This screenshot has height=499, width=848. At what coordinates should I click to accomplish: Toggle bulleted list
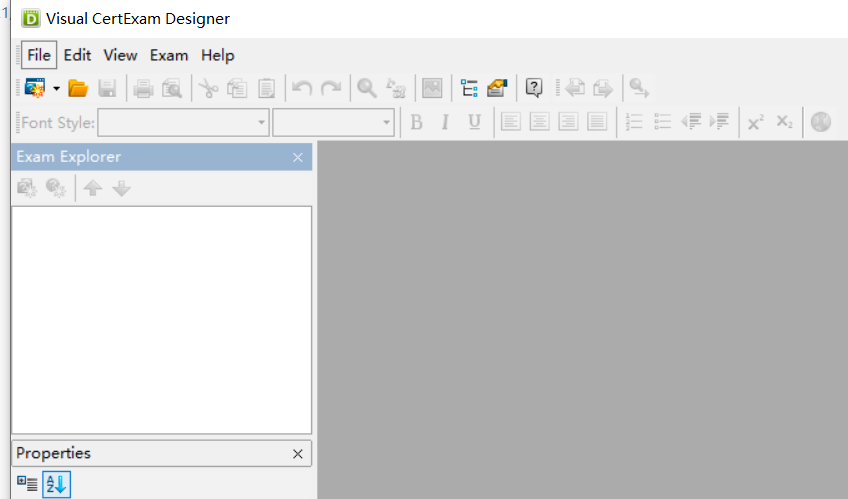tap(662, 122)
